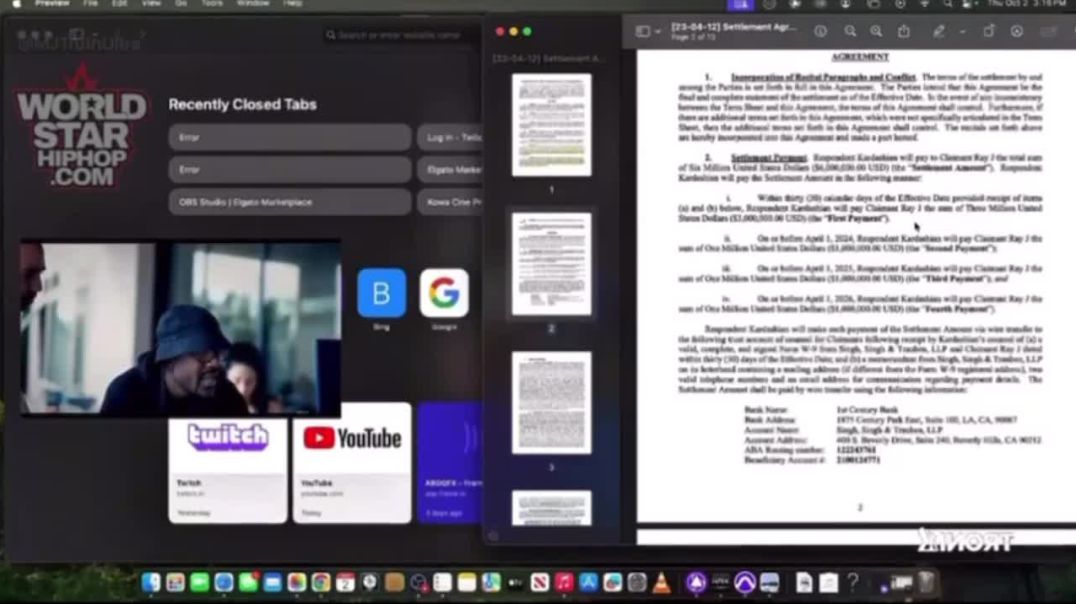Open the YouTube frequently visited tile

(351, 462)
